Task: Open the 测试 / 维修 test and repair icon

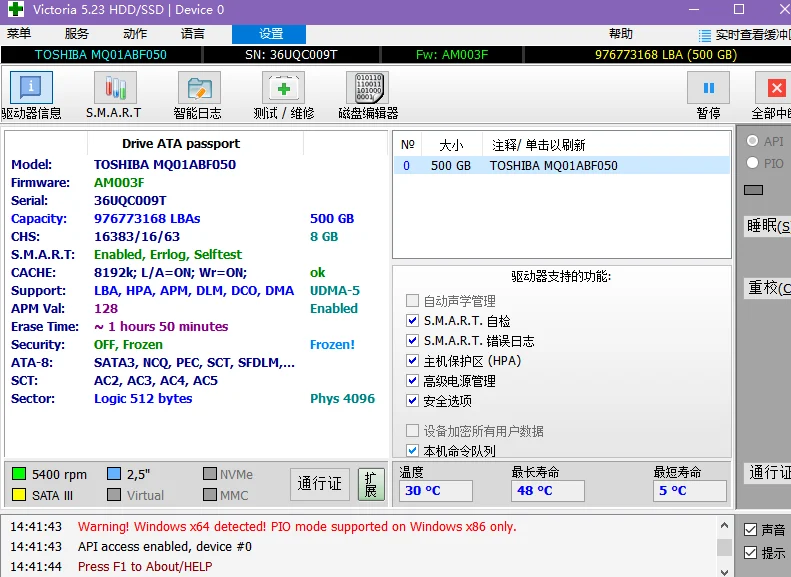Action: [x=284, y=88]
